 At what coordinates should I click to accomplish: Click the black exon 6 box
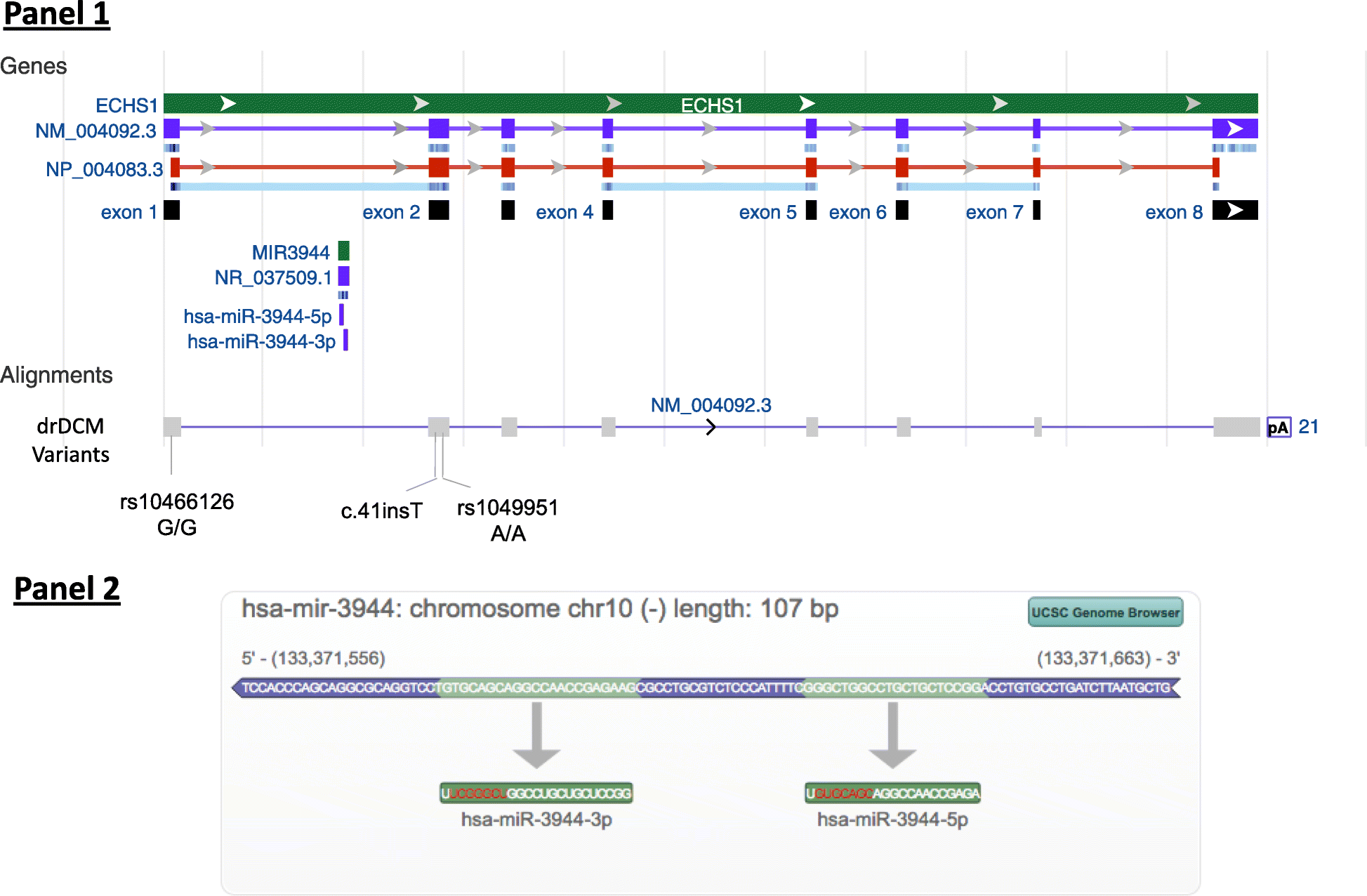point(902,210)
